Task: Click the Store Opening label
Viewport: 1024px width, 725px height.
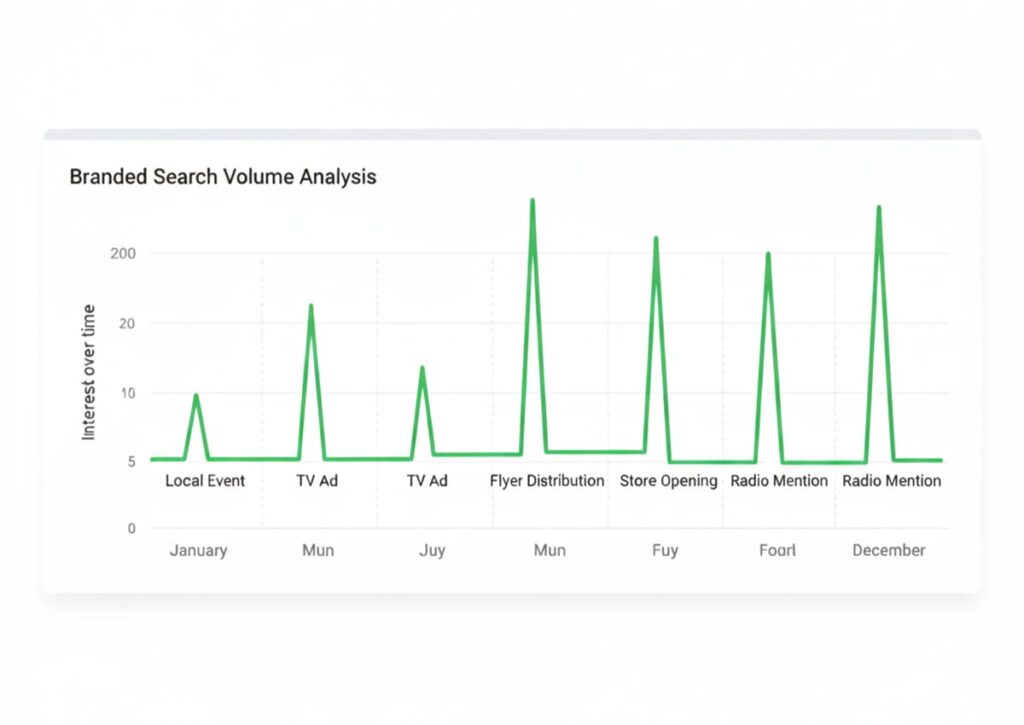Action: 667,481
